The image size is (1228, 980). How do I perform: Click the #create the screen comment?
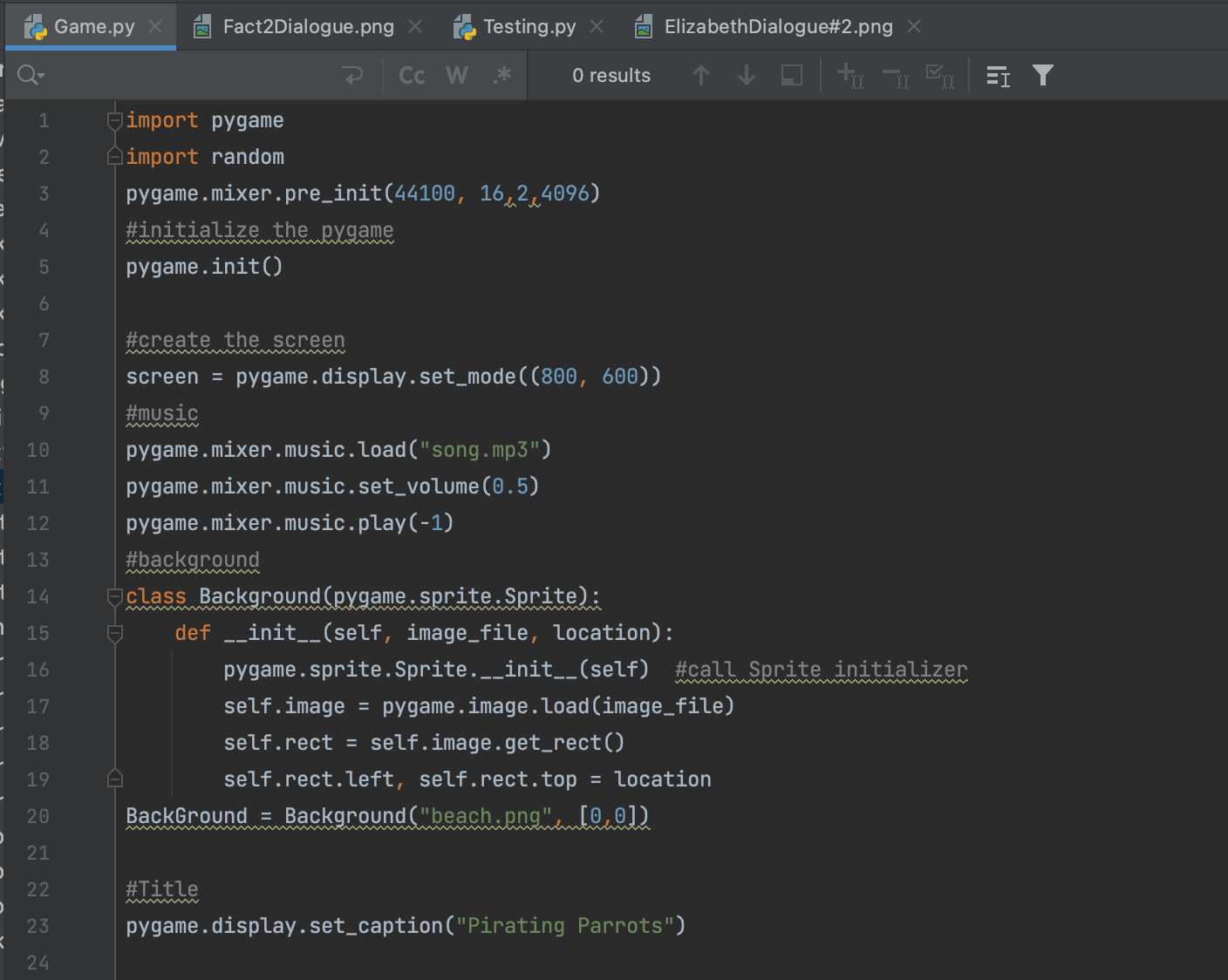click(x=235, y=340)
